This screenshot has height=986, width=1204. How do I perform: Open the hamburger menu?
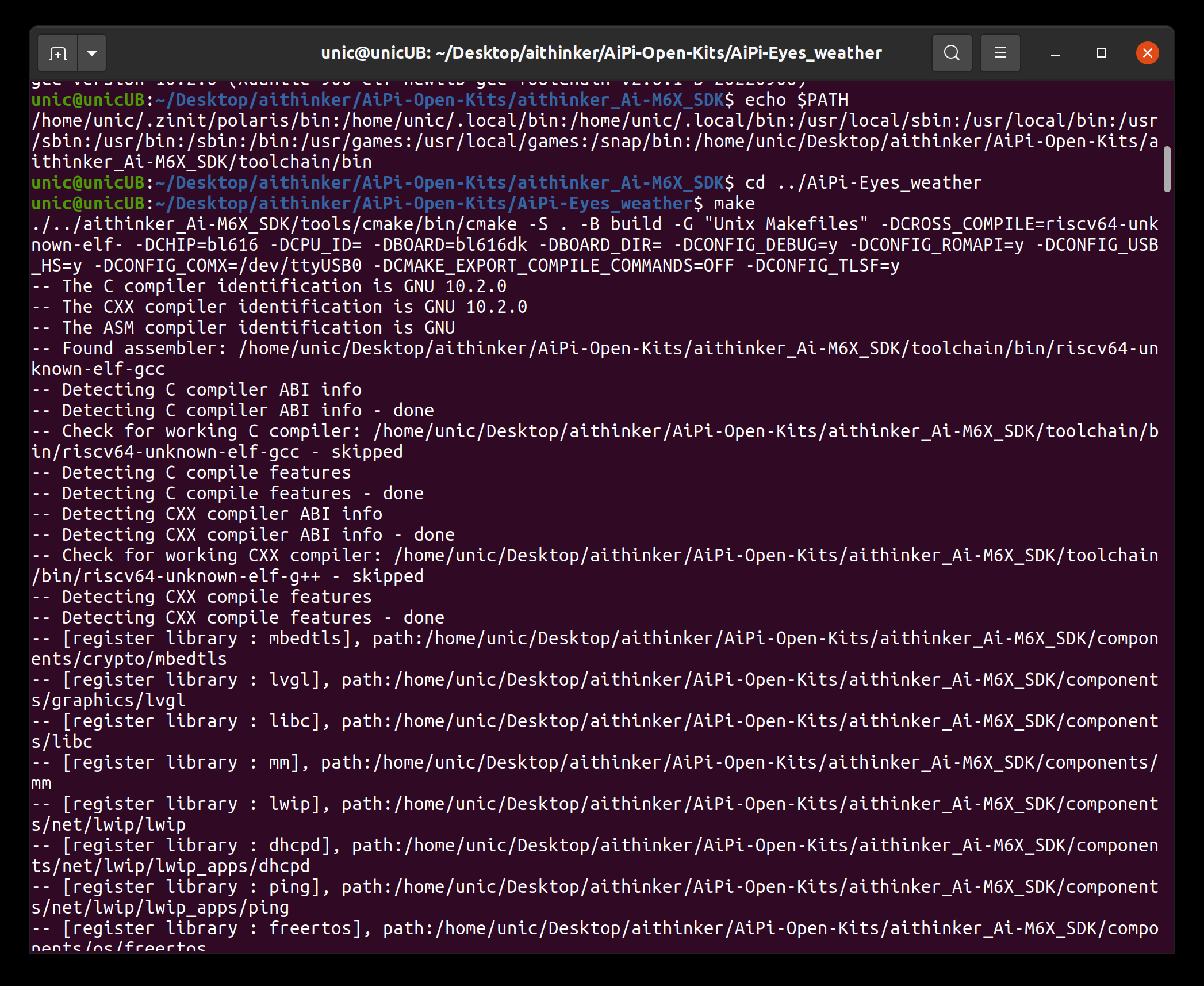click(x=1000, y=53)
